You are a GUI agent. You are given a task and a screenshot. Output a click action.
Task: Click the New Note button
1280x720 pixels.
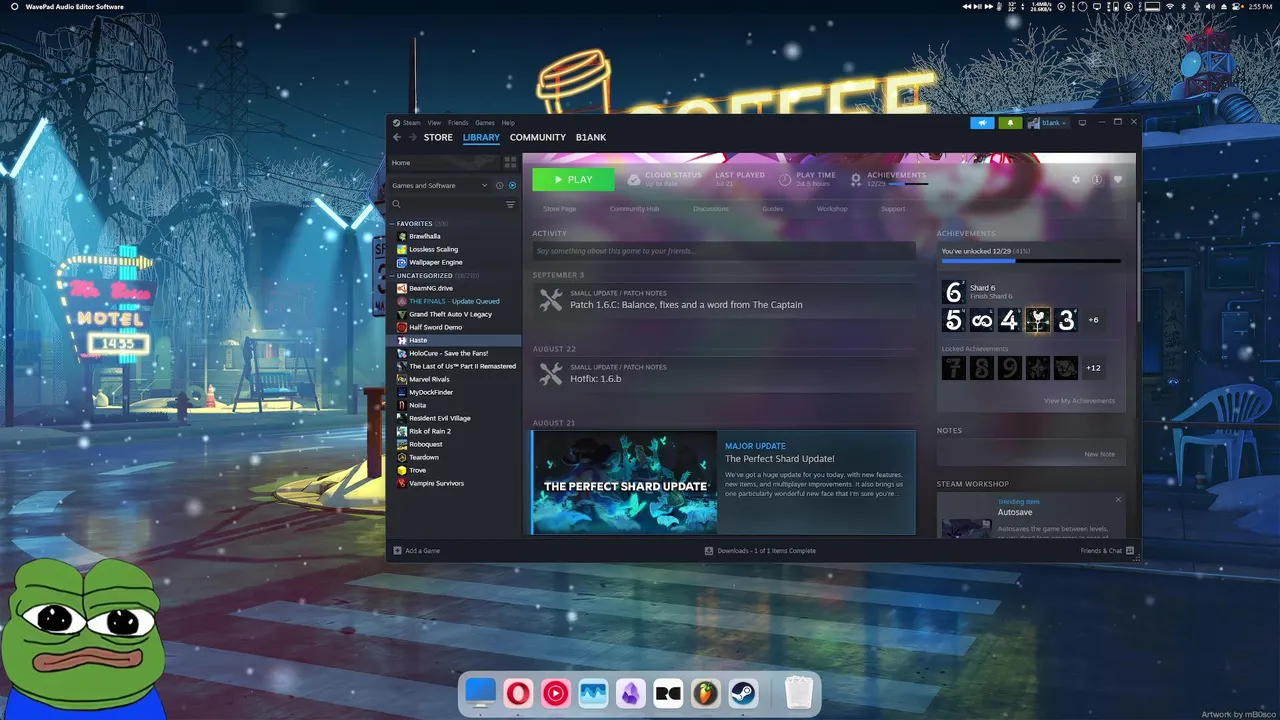tap(1099, 454)
